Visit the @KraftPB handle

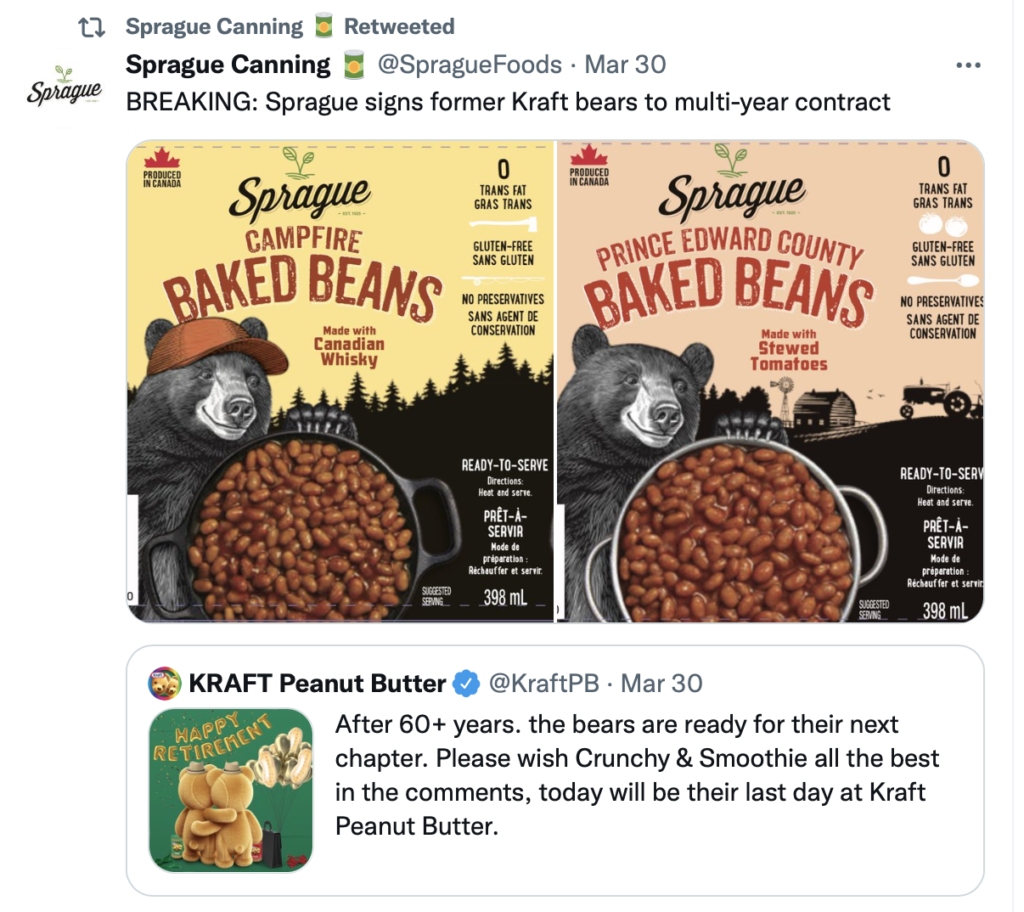pyautogui.click(x=543, y=684)
